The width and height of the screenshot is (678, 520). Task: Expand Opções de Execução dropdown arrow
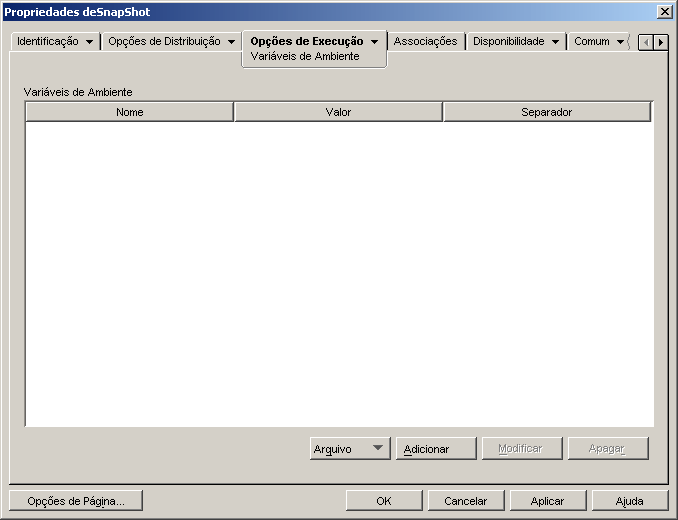coord(374,42)
